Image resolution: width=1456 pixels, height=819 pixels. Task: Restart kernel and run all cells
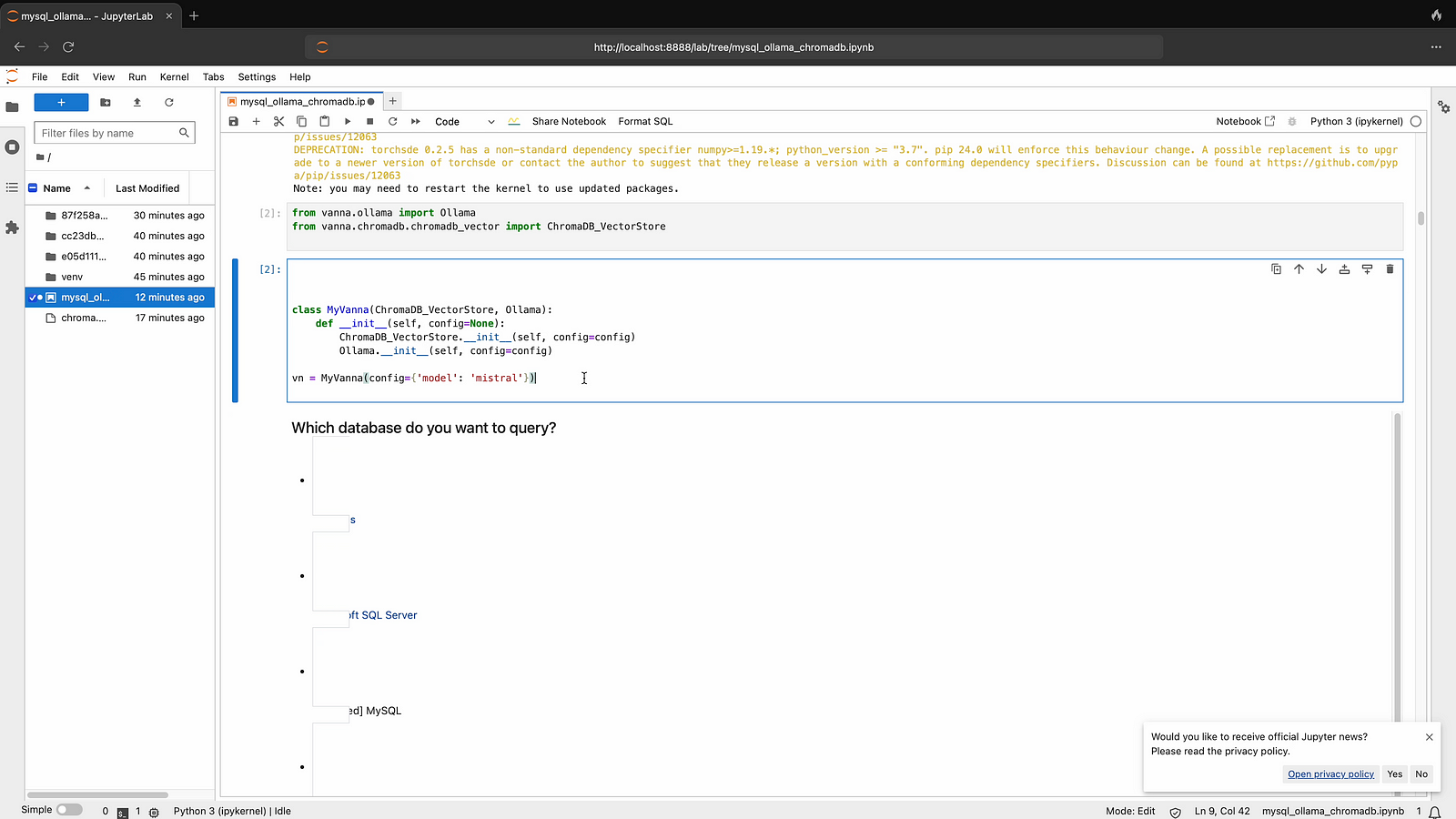(x=416, y=121)
